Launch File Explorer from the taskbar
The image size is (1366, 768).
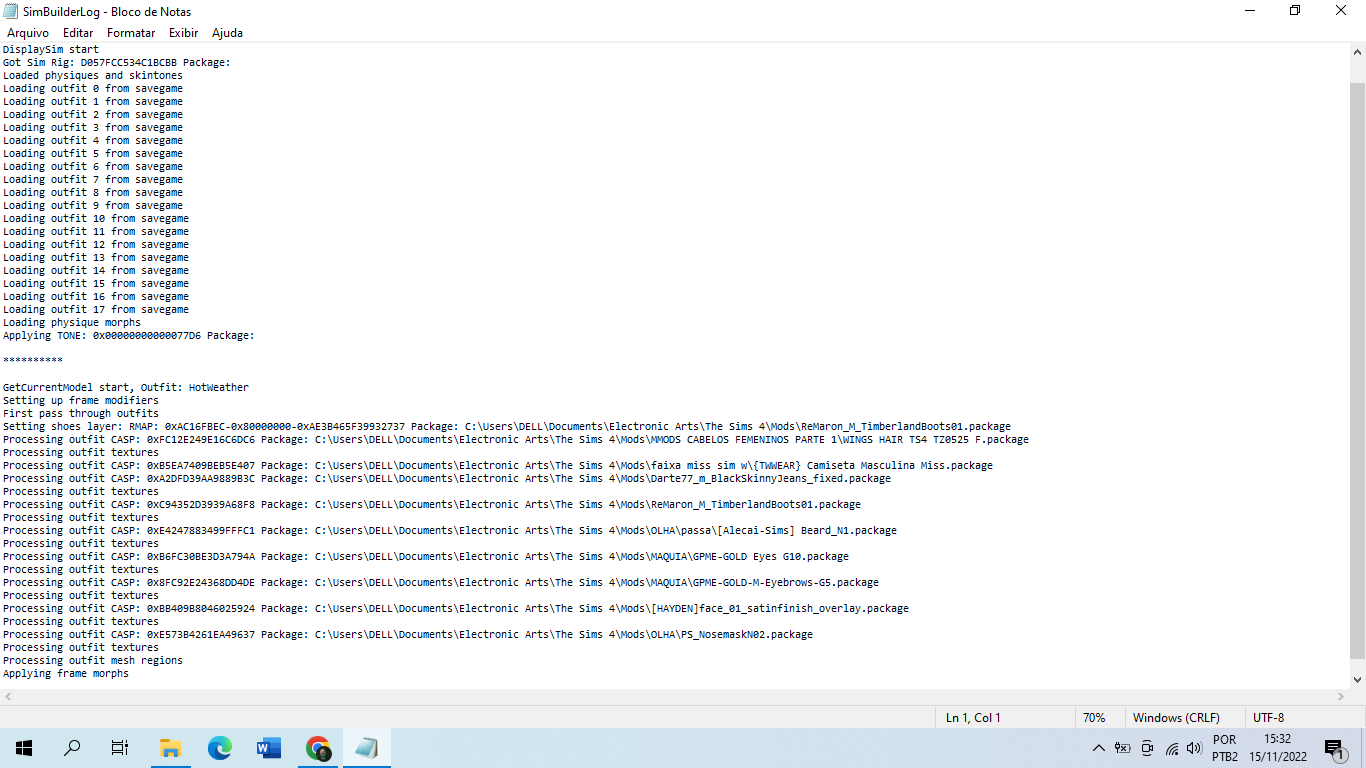click(170, 748)
